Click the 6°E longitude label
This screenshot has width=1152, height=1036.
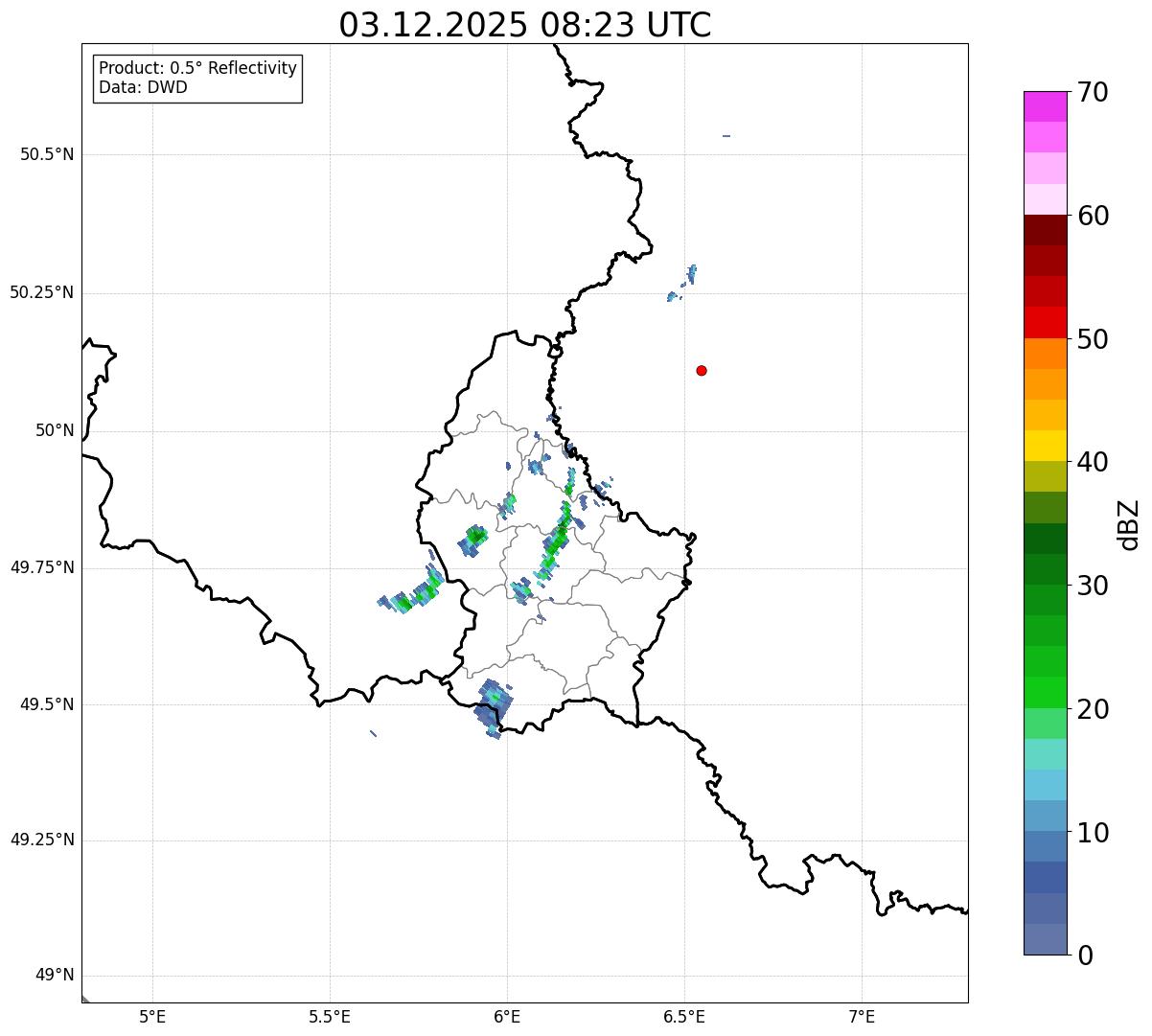(507, 1016)
